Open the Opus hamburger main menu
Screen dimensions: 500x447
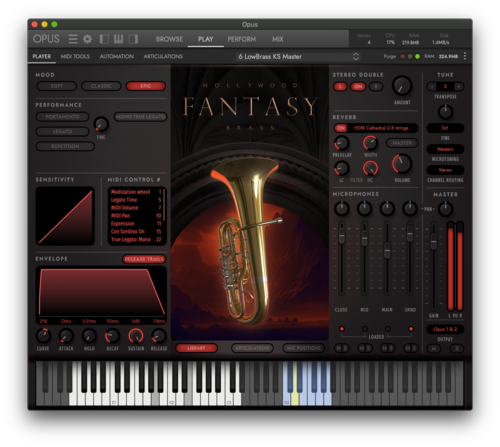(x=73, y=39)
